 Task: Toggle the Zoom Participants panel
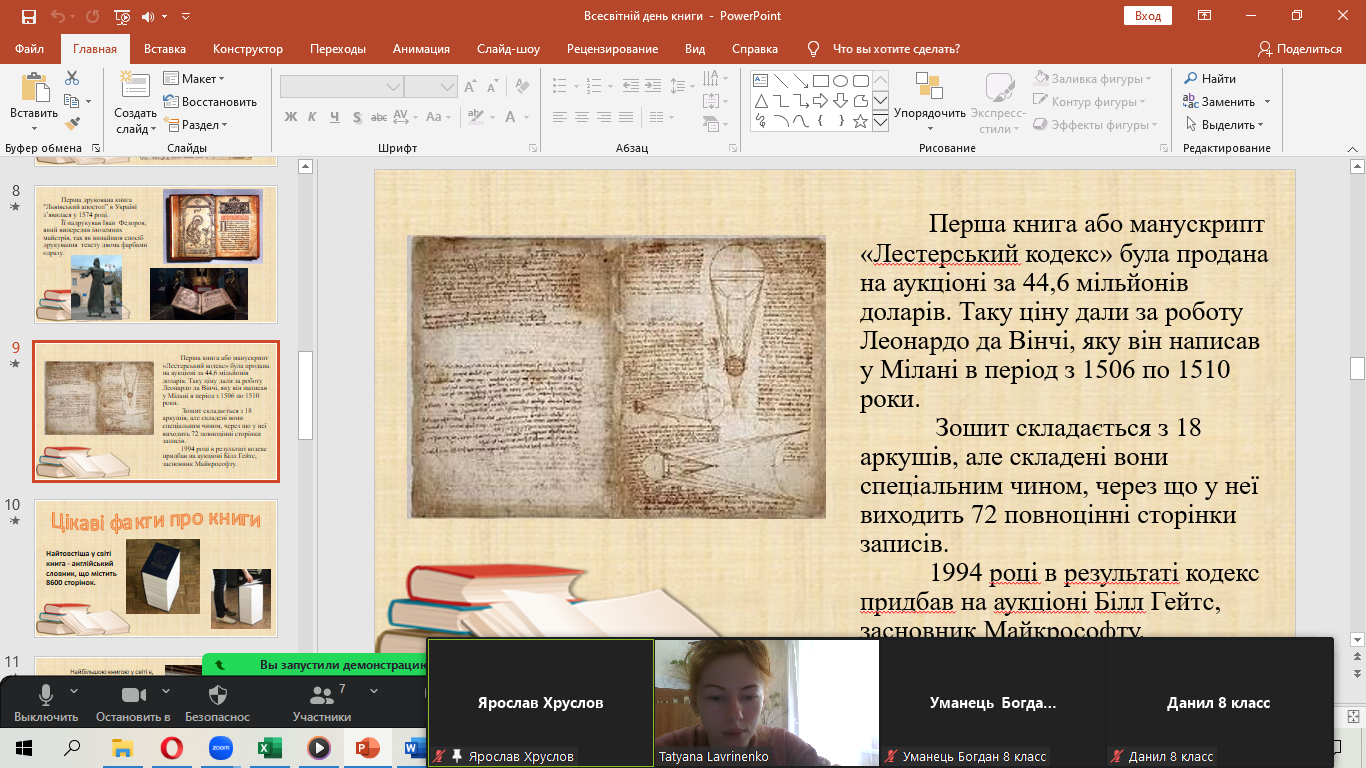[321, 696]
